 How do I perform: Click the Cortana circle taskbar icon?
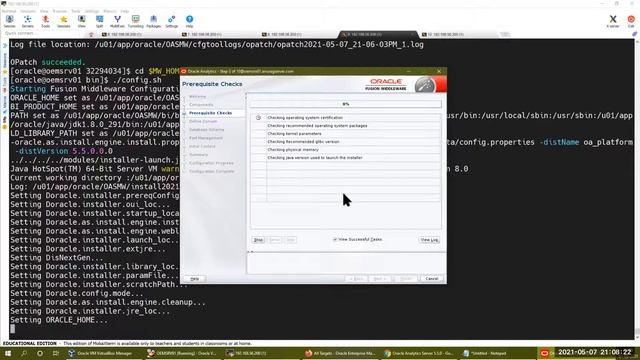[x=40, y=353]
